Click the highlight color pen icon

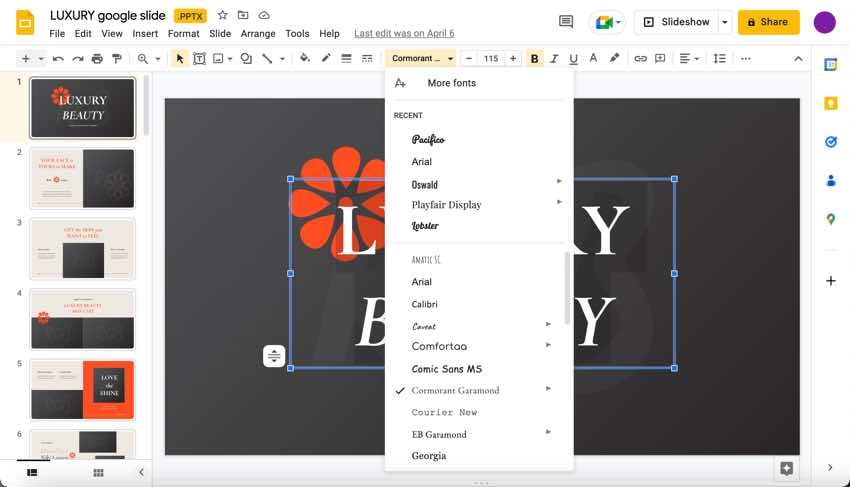(614, 59)
